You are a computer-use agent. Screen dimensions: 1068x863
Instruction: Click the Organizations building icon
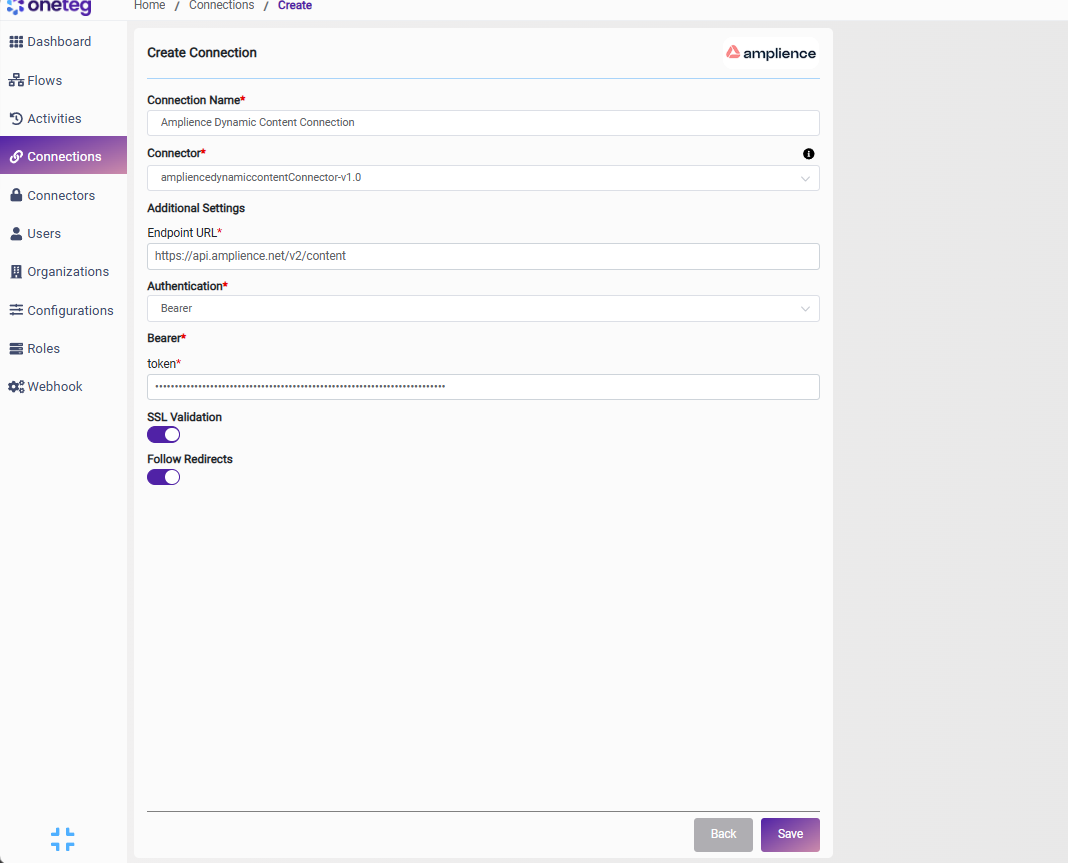click(16, 272)
